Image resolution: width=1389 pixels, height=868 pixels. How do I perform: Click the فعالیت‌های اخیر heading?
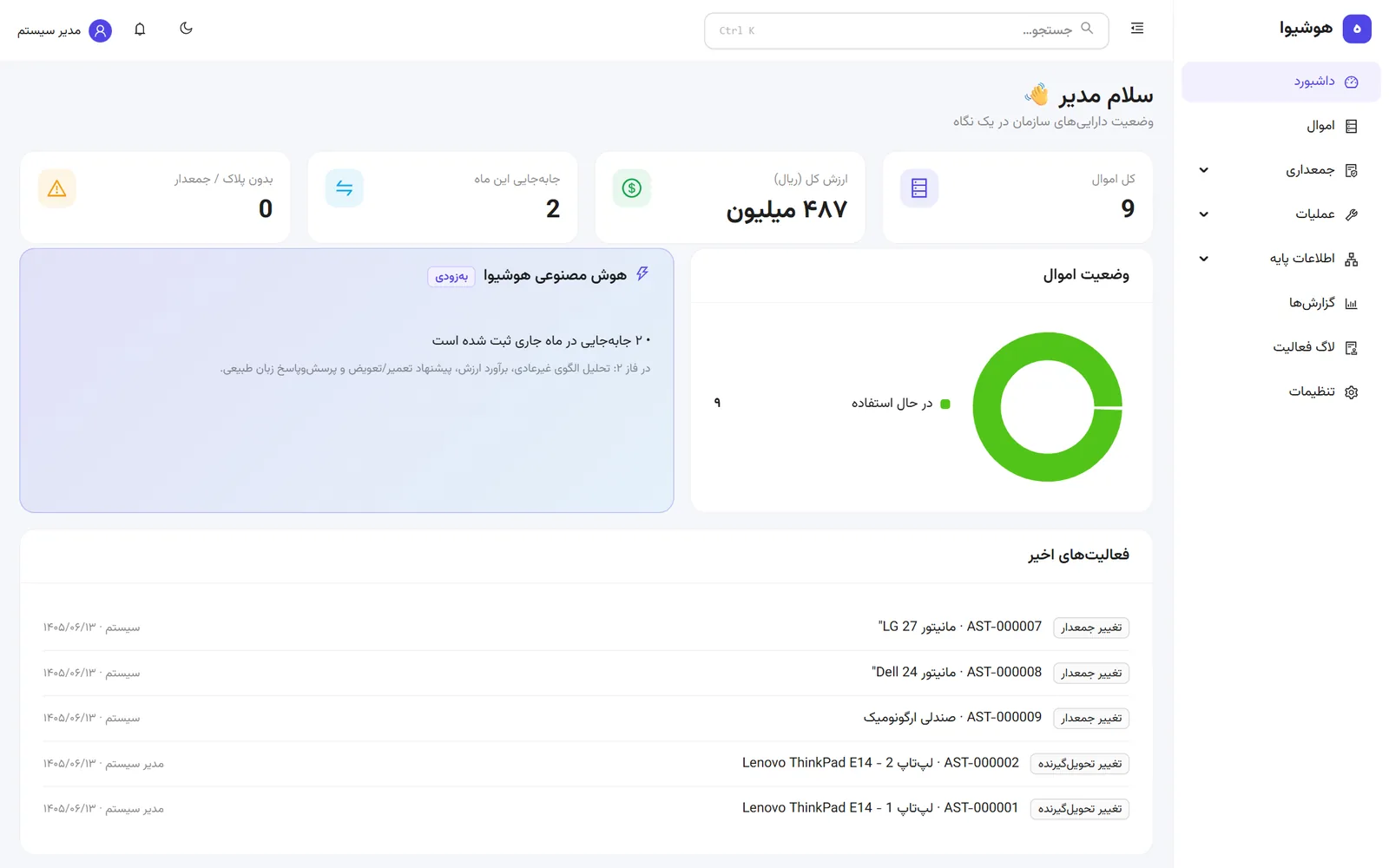[x=1079, y=555]
